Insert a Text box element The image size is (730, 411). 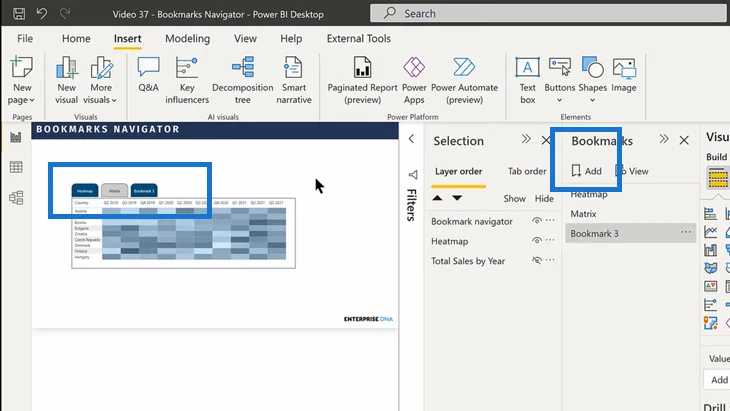[527, 80]
